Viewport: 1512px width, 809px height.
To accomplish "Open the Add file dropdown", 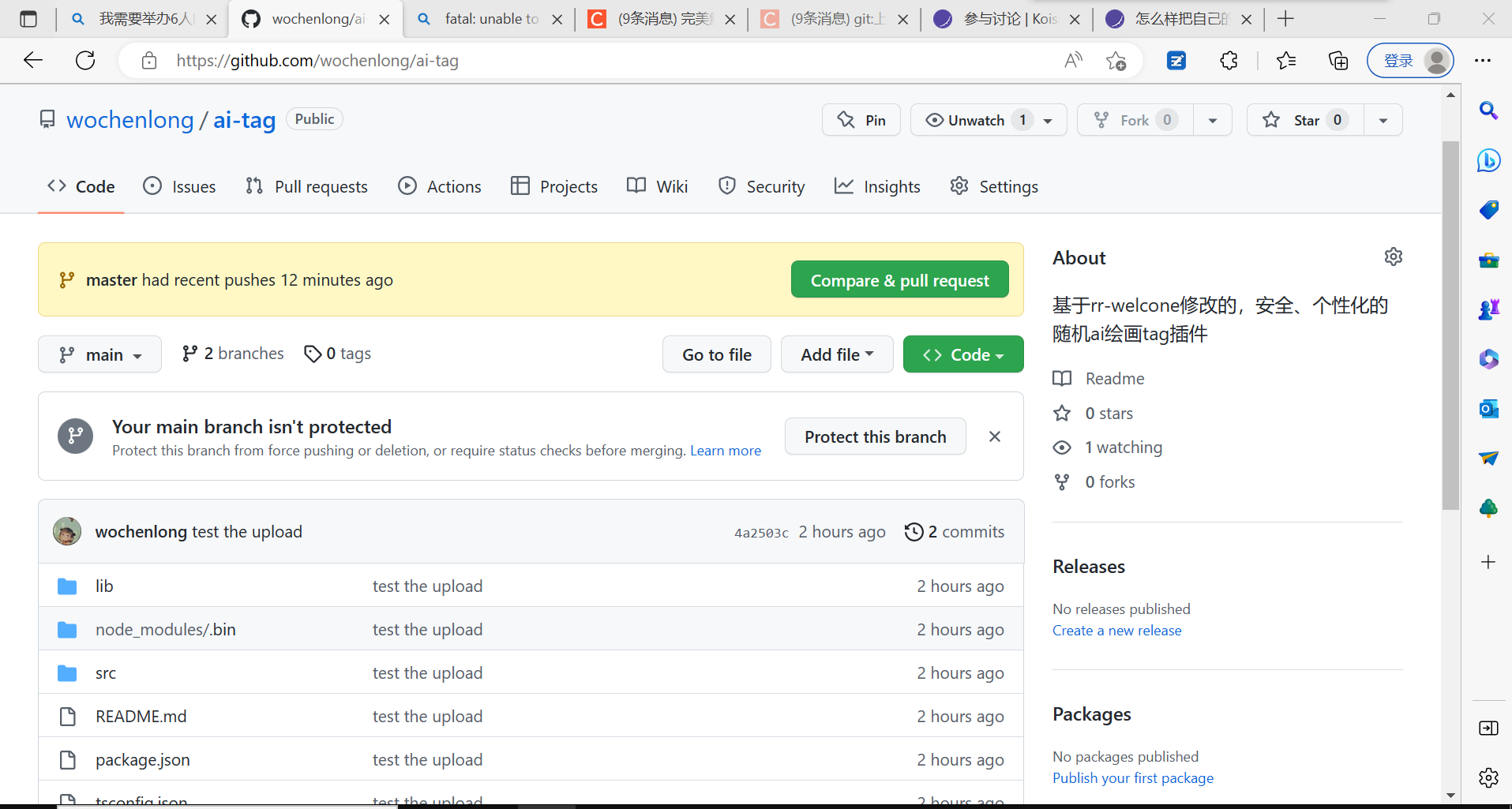I will click(836, 354).
